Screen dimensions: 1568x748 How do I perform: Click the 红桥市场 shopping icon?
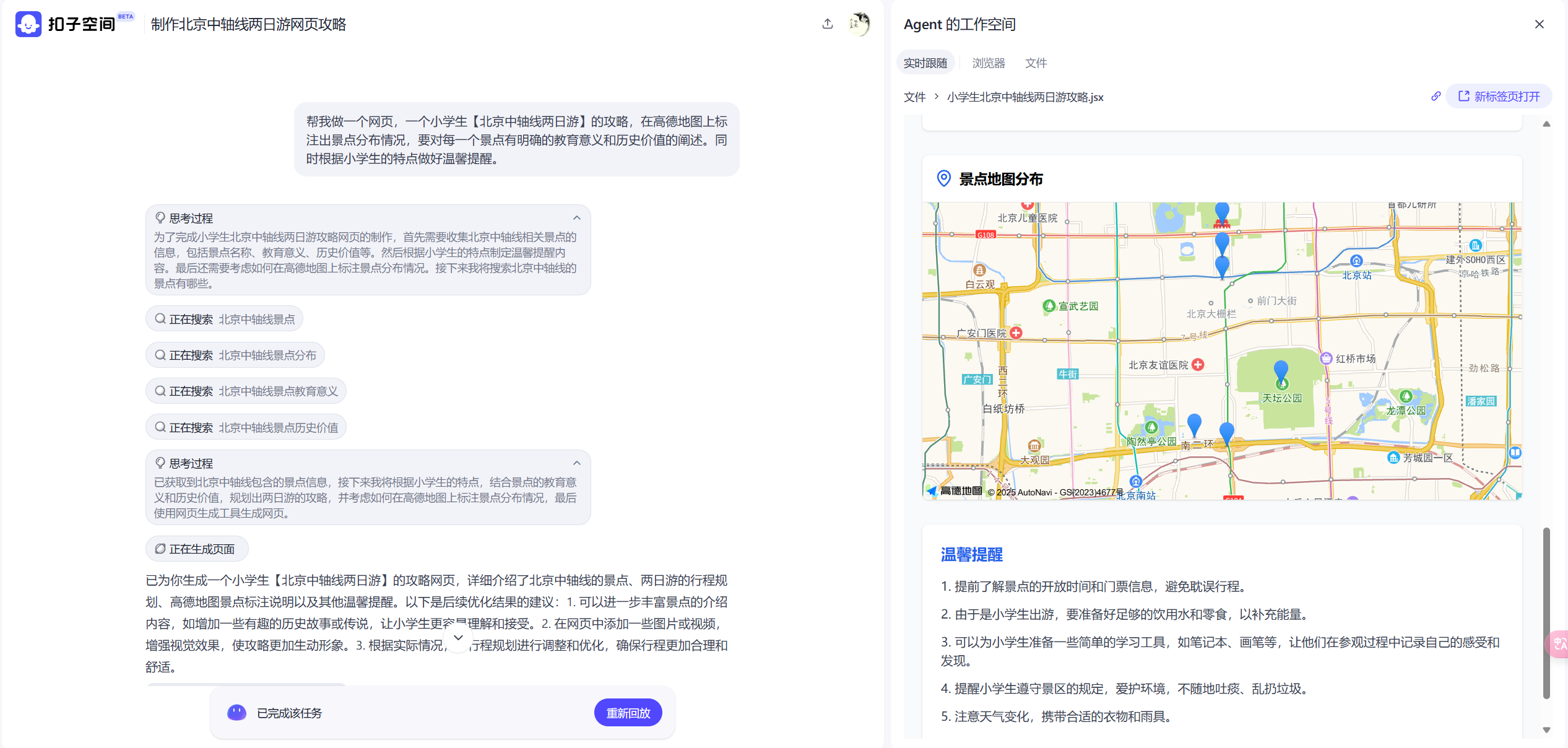coord(1326,358)
